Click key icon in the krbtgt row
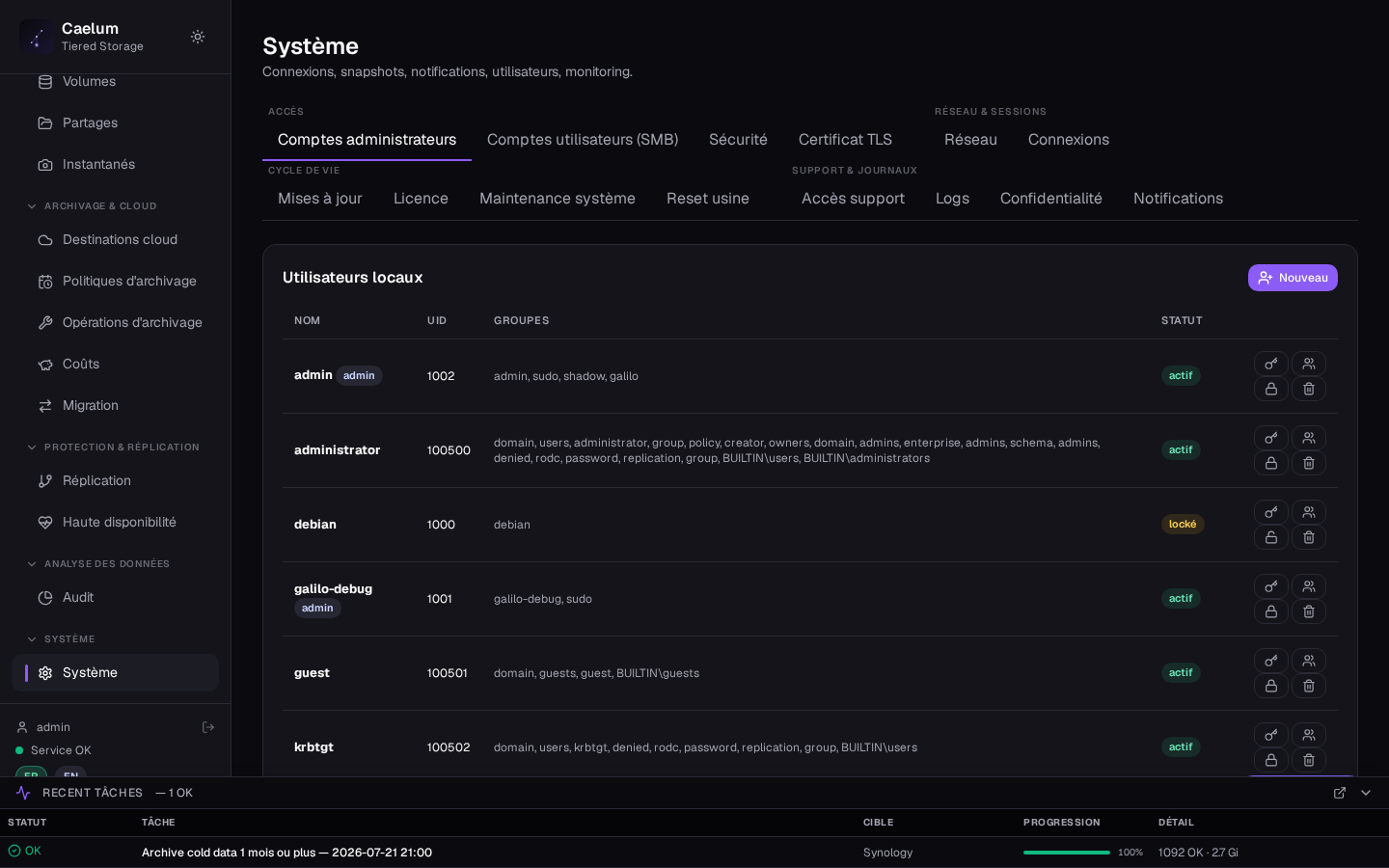1389x868 pixels. click(1271, 735)
